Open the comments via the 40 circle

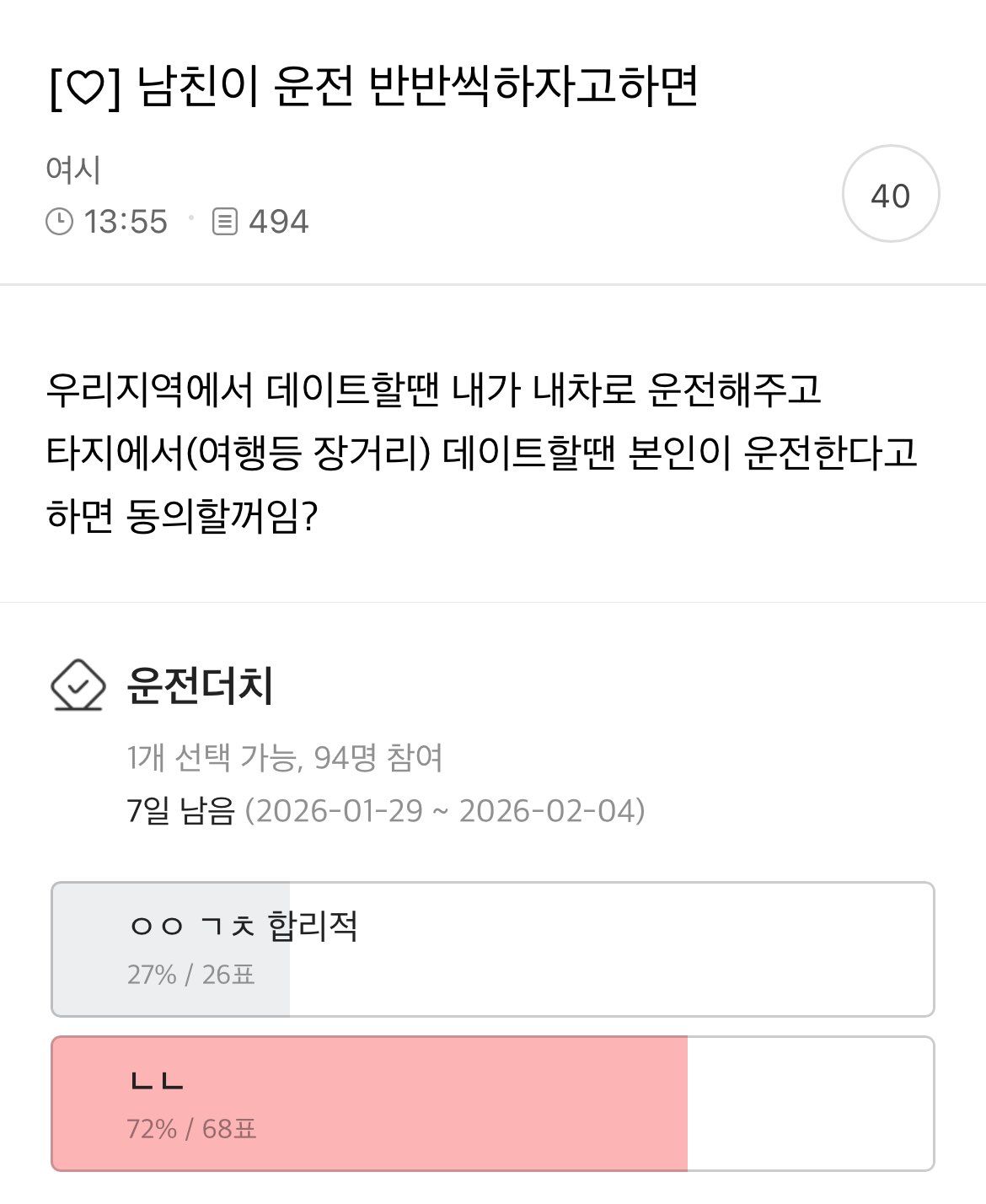click(x=890, y=195)
